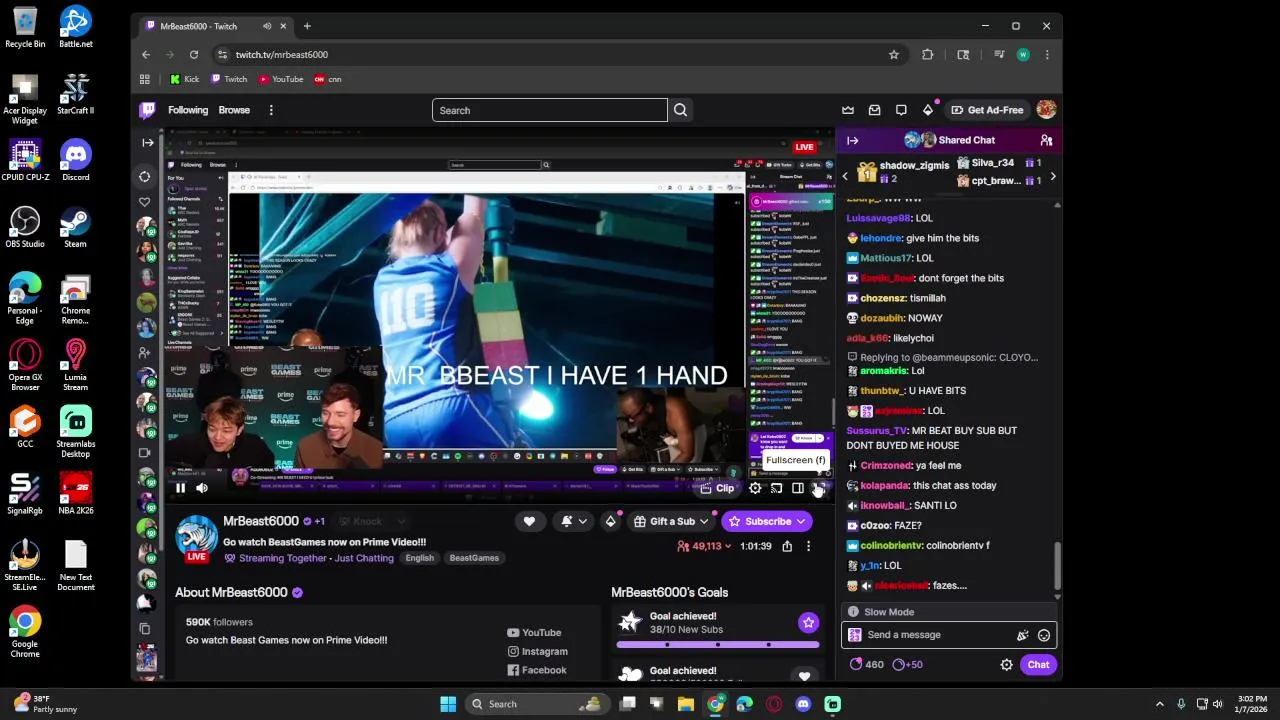
Task: Toggle follow heart for MrBeast6000
Action: point(529,521)
